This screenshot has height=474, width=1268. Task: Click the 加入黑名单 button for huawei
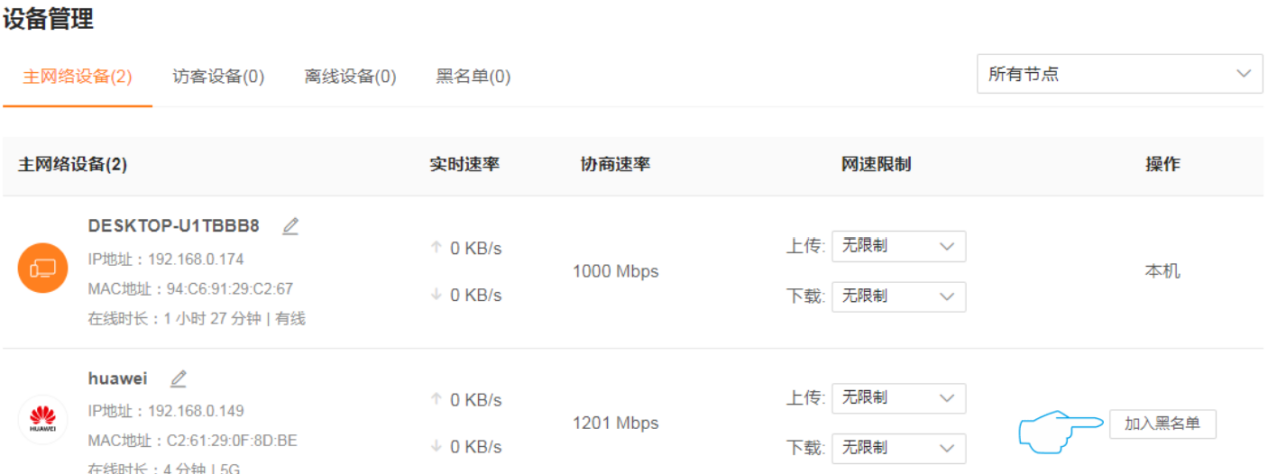coord(1162,424)
